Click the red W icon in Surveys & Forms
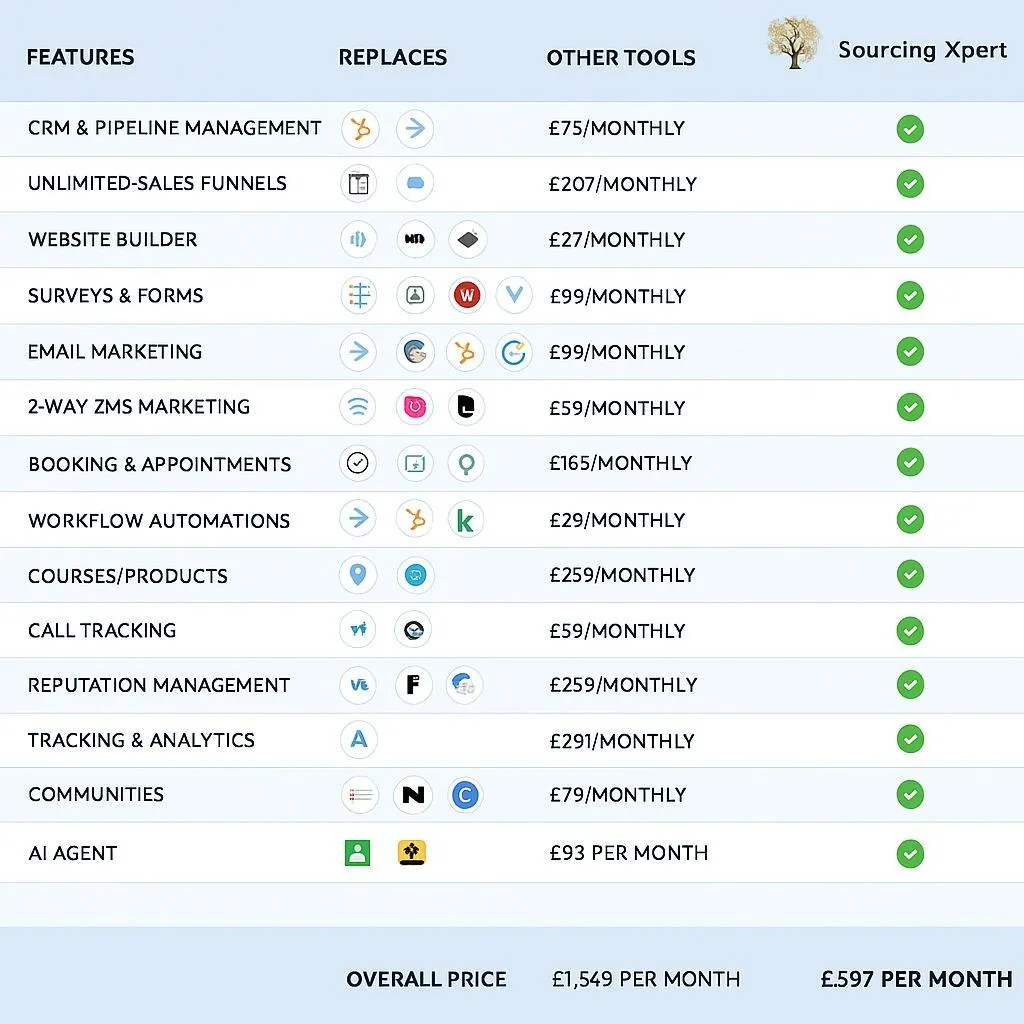Image resolution: width=1024 pixels, height=1024 pixels. 467,295
